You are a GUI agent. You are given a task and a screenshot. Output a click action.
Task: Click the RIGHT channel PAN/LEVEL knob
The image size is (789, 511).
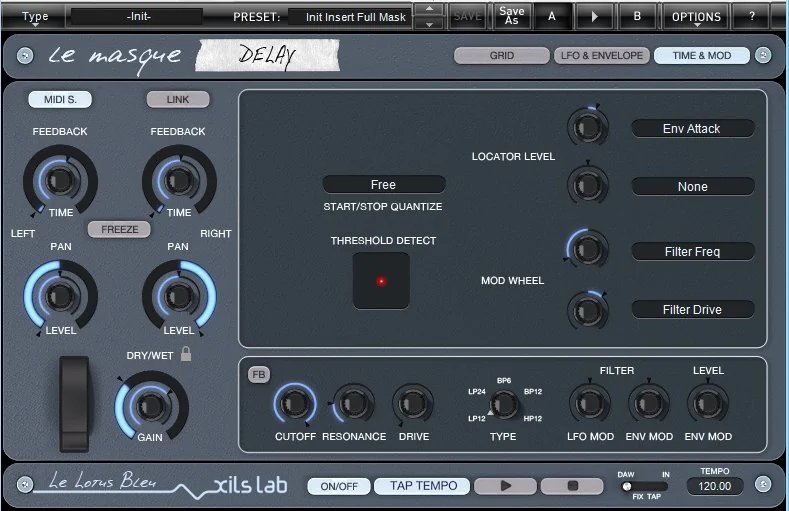(179, 296)
